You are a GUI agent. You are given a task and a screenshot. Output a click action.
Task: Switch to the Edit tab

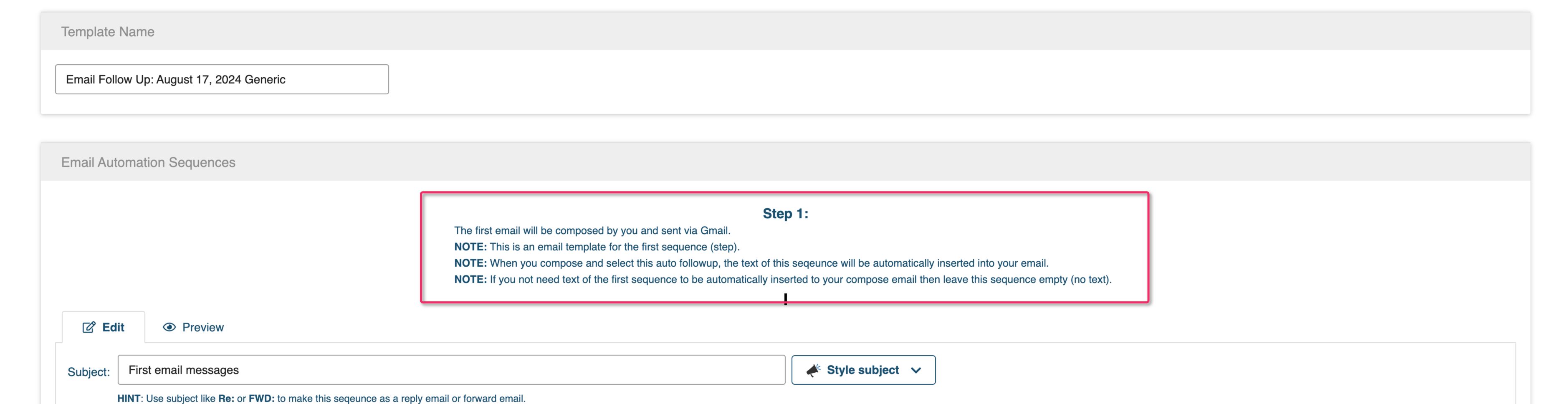(104, 327)
